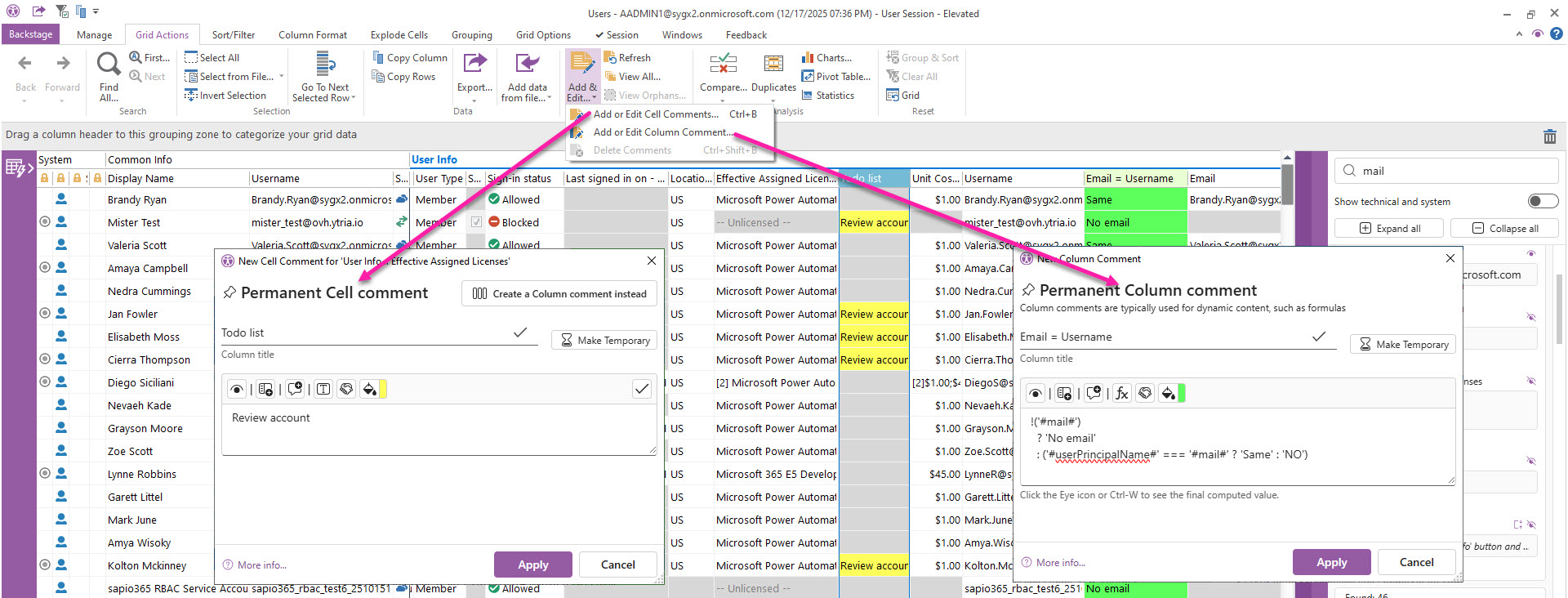1568x598 pixels.
Task: Click the yellow color swatch in cell comment
Action: [x=383, y=390]
